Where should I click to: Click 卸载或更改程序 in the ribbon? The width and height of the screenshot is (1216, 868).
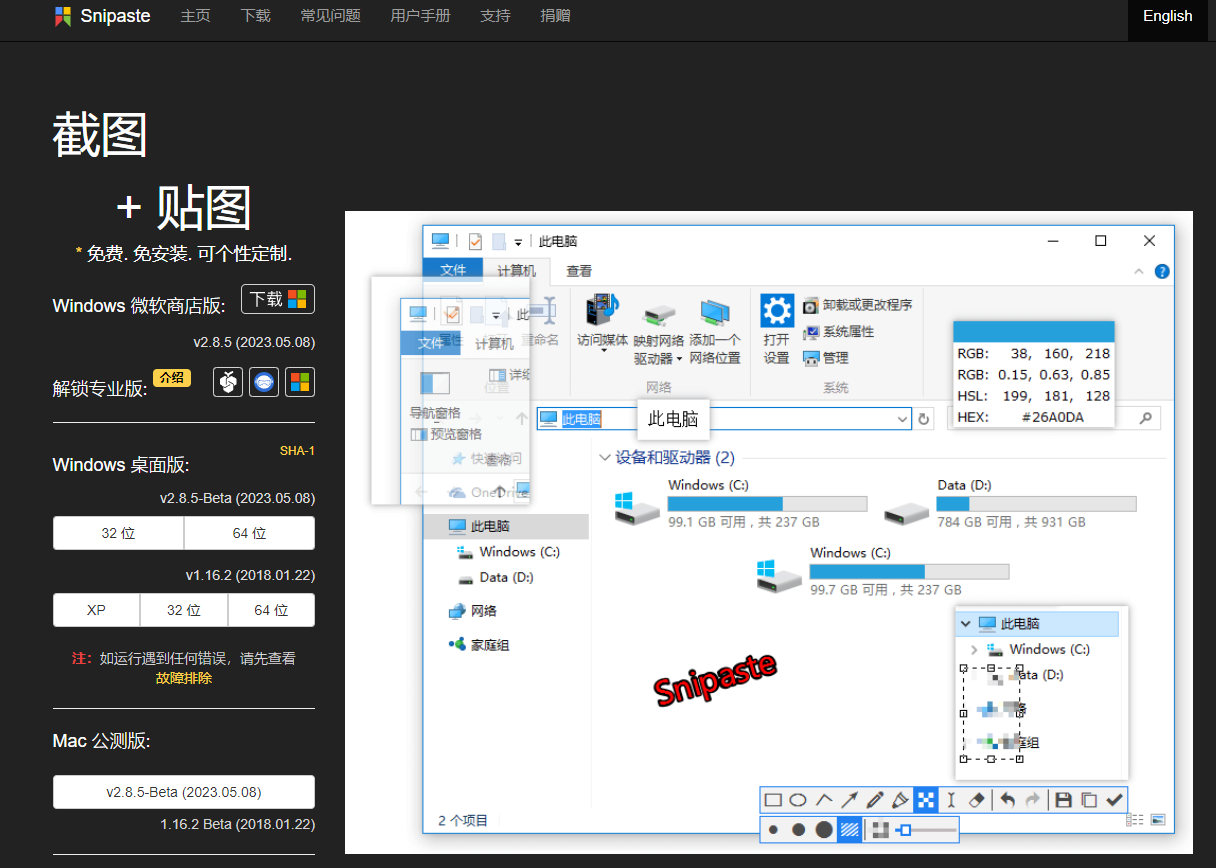(857, 305)
